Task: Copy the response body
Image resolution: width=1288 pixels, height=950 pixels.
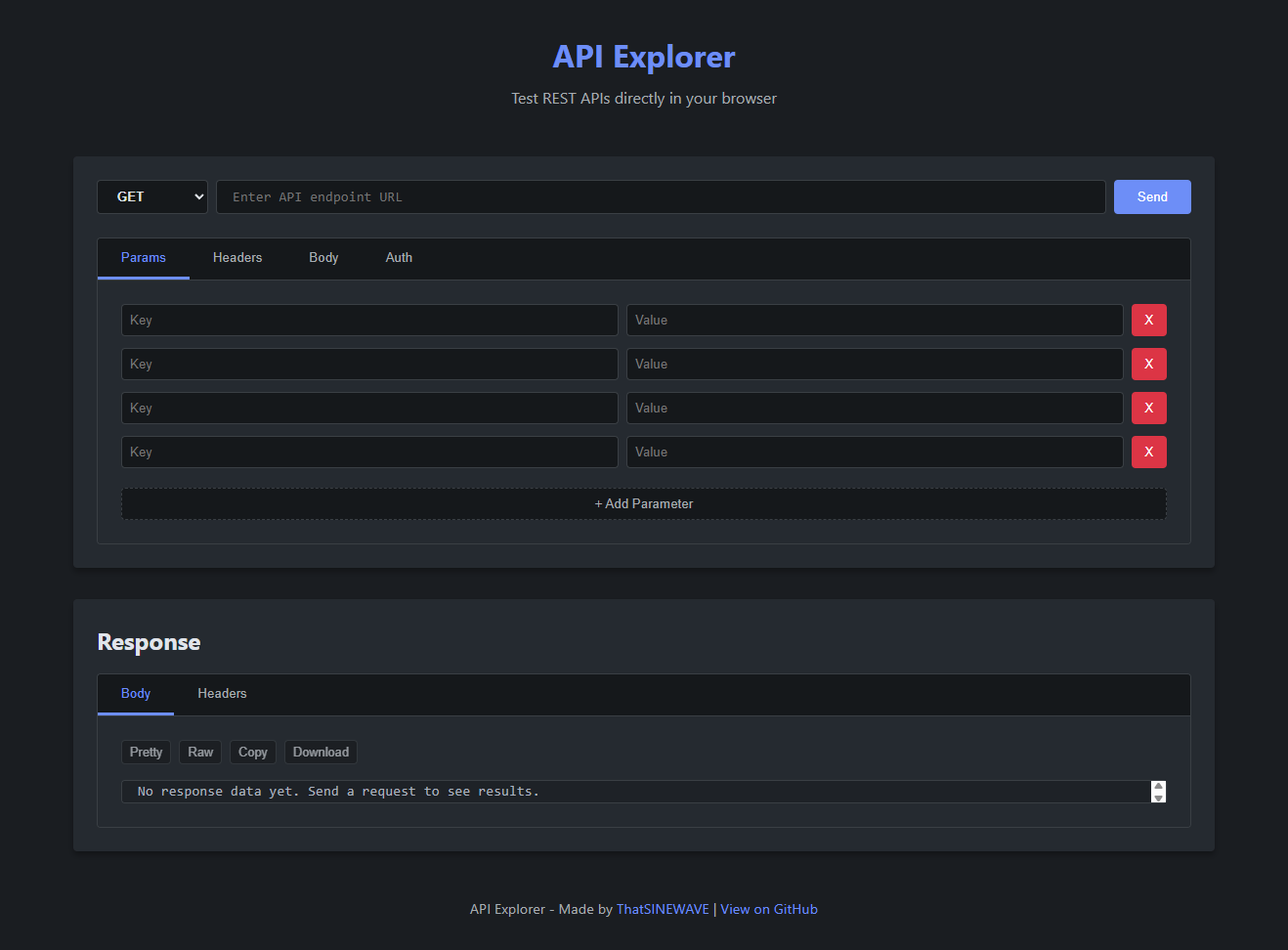Action: point(252,752)
